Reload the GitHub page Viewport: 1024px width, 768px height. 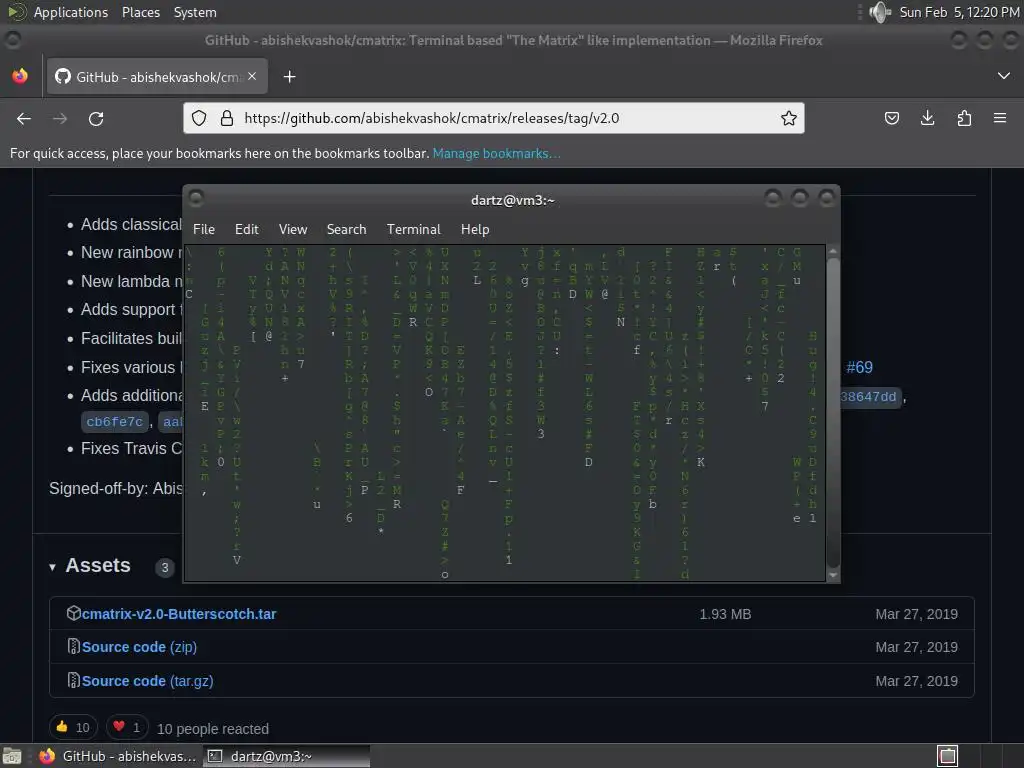click(x=96, y=119)
